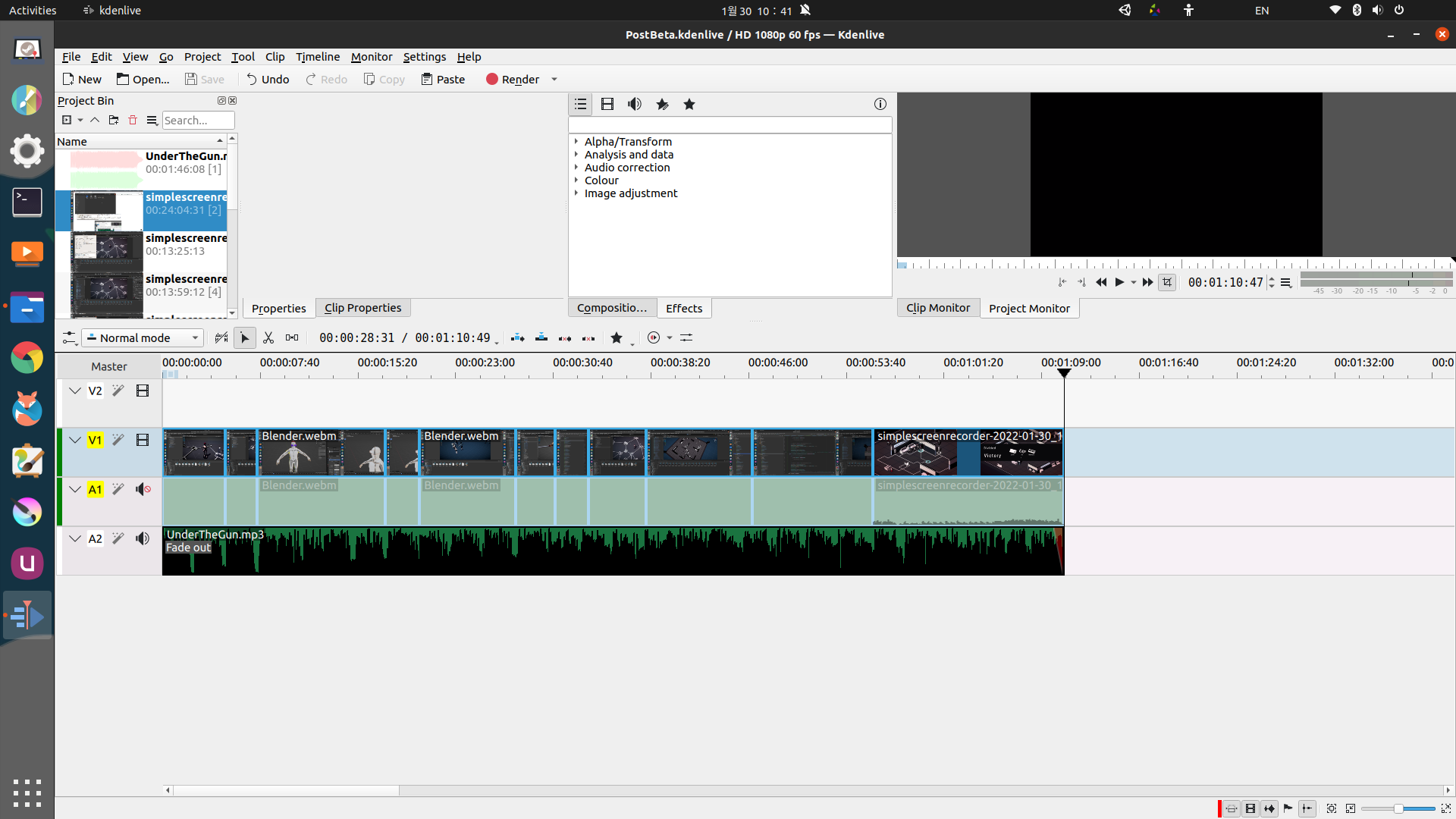Toggle snapping in status bar
The width and height of the screenshot is (1456, 819).
coord(1307,808)
